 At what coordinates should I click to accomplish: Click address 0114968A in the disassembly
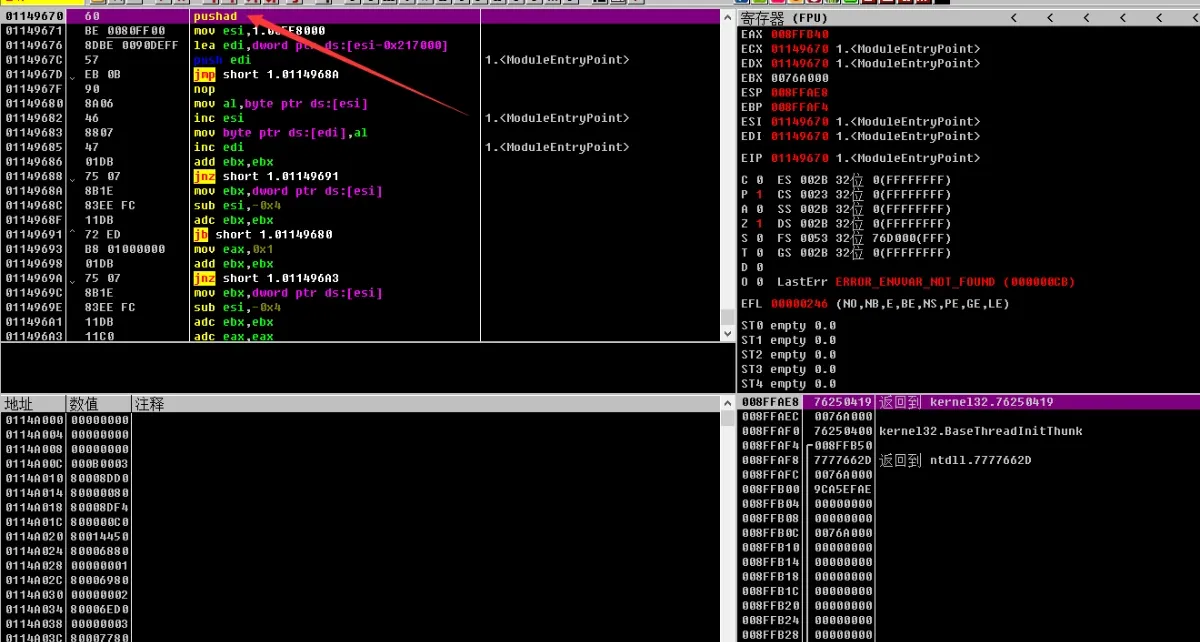pos(34,191)
